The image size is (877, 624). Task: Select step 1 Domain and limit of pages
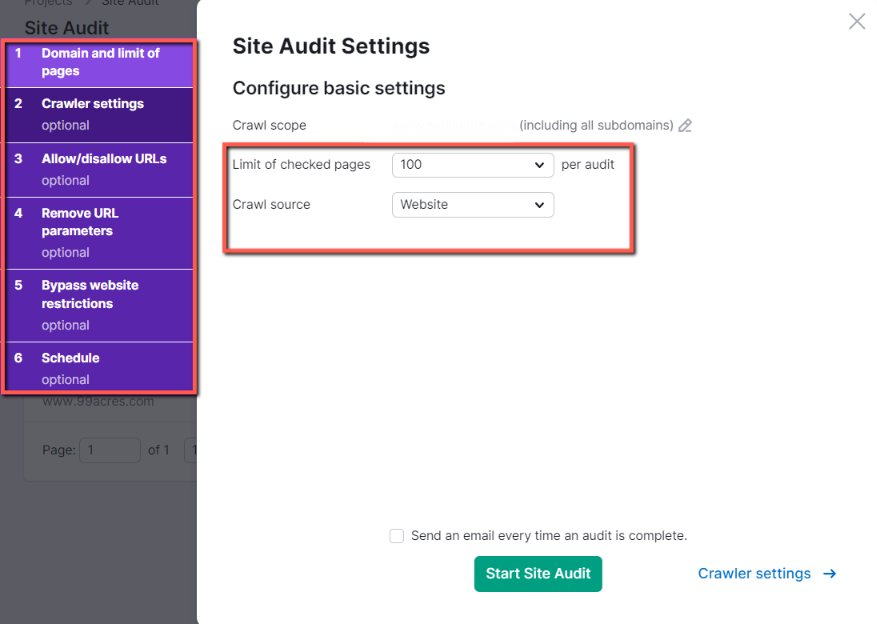pyautogui.click(x=99, y=63)
